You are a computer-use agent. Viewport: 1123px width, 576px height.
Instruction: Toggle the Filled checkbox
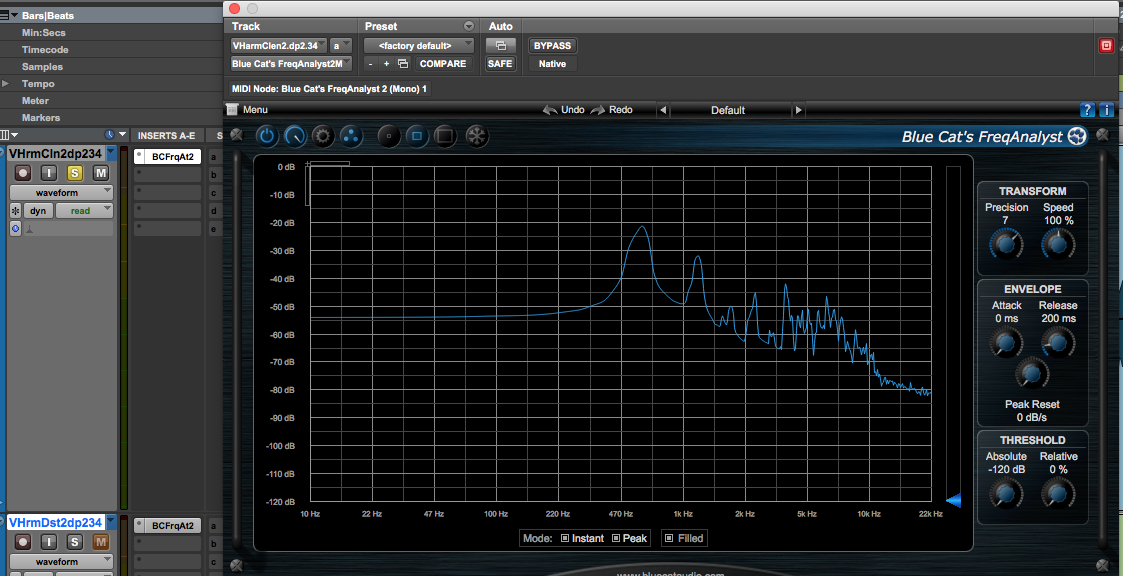click(669, 538)
